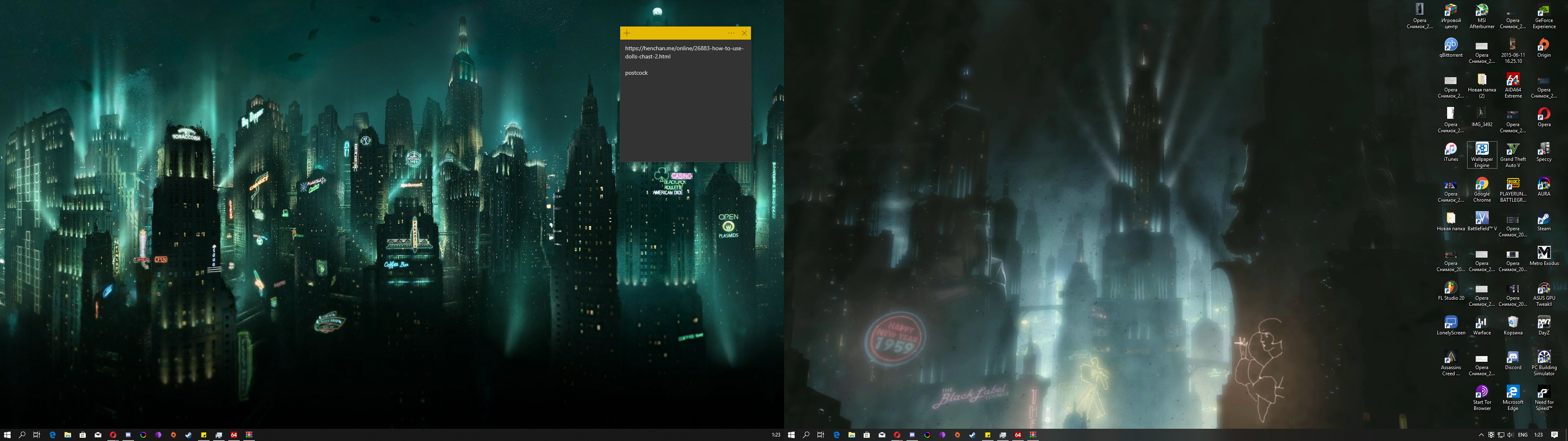This screenshot has height=441, width=1568.
Task: Expand hidden system tray icons chevron
Action: pos(1481,435)
